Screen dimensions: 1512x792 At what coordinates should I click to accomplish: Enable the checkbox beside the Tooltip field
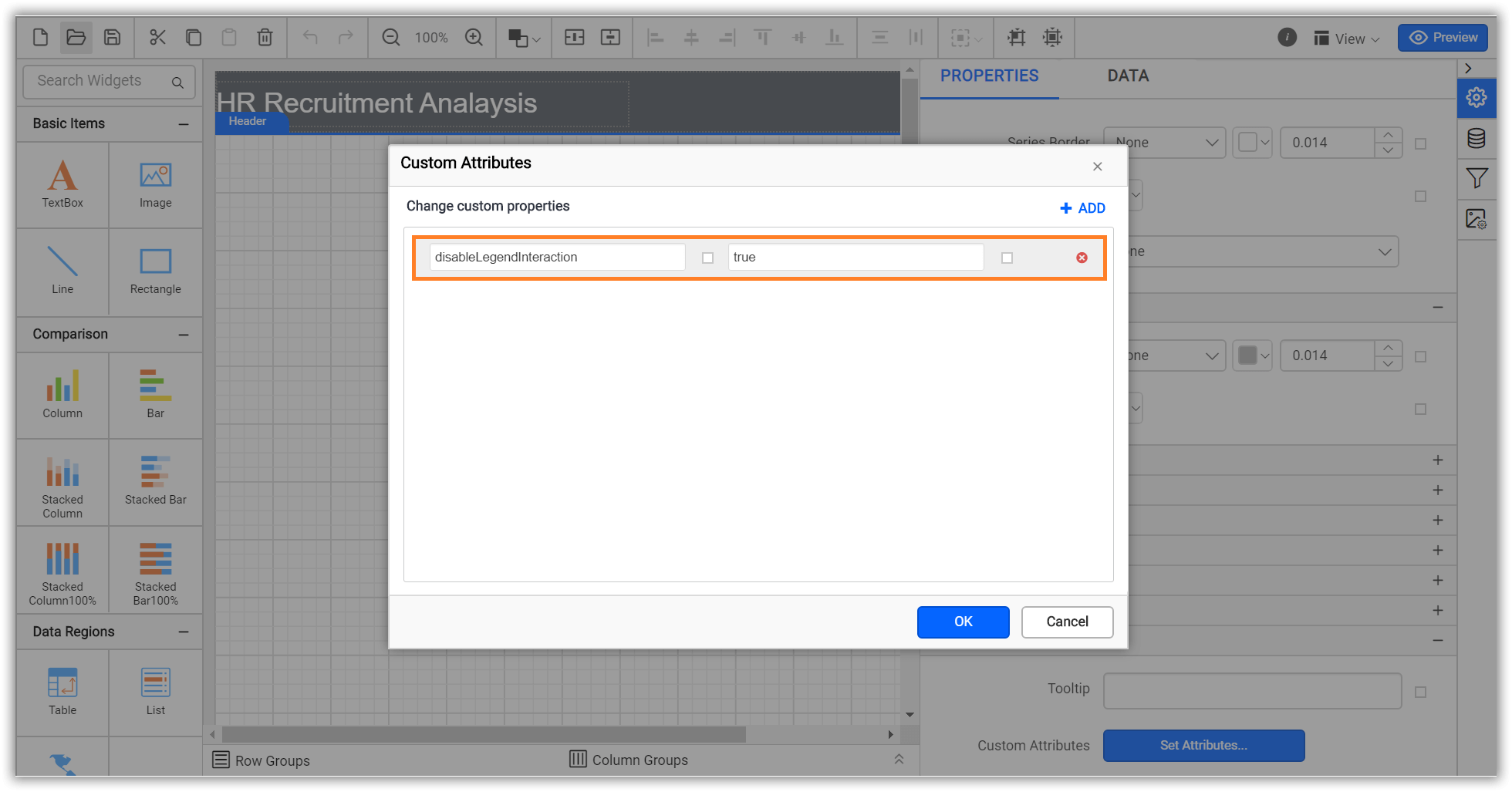point(1421,691)
